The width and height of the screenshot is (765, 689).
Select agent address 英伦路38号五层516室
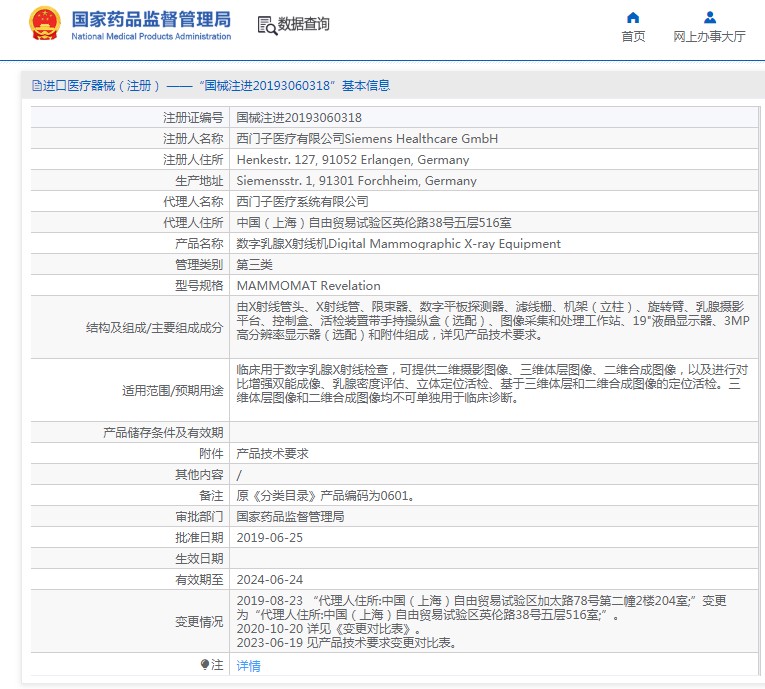click(x=374, y=223)
